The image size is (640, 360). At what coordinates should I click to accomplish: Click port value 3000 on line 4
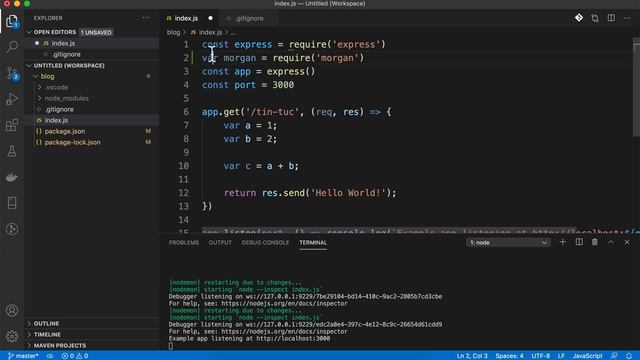283,85
